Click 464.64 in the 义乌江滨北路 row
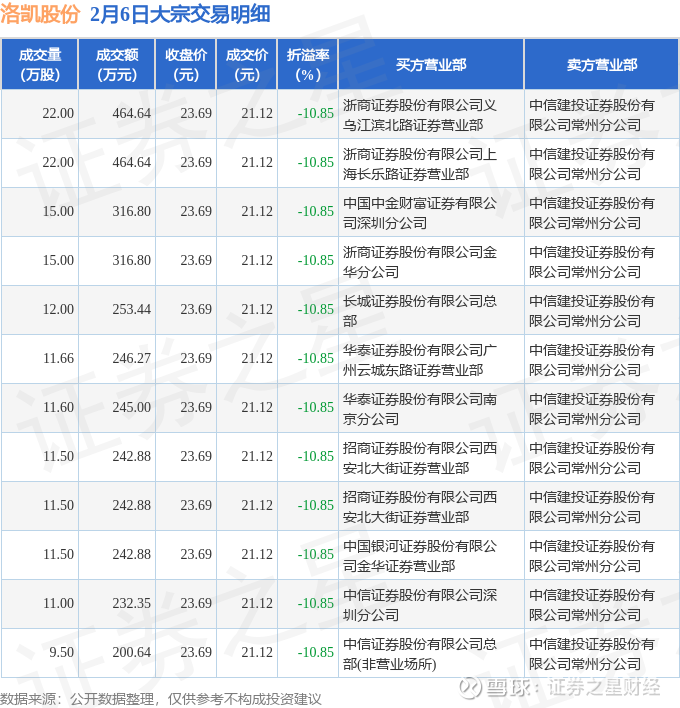This screenshot has height=708, width=680. [x=131, y=113]
